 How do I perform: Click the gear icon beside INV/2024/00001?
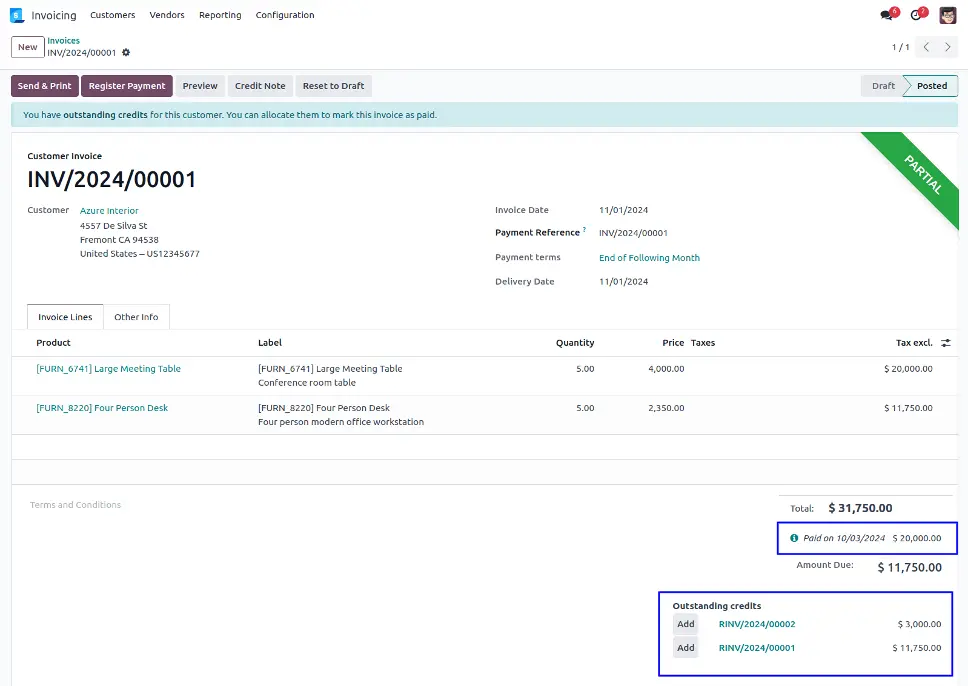click(126, 53)
